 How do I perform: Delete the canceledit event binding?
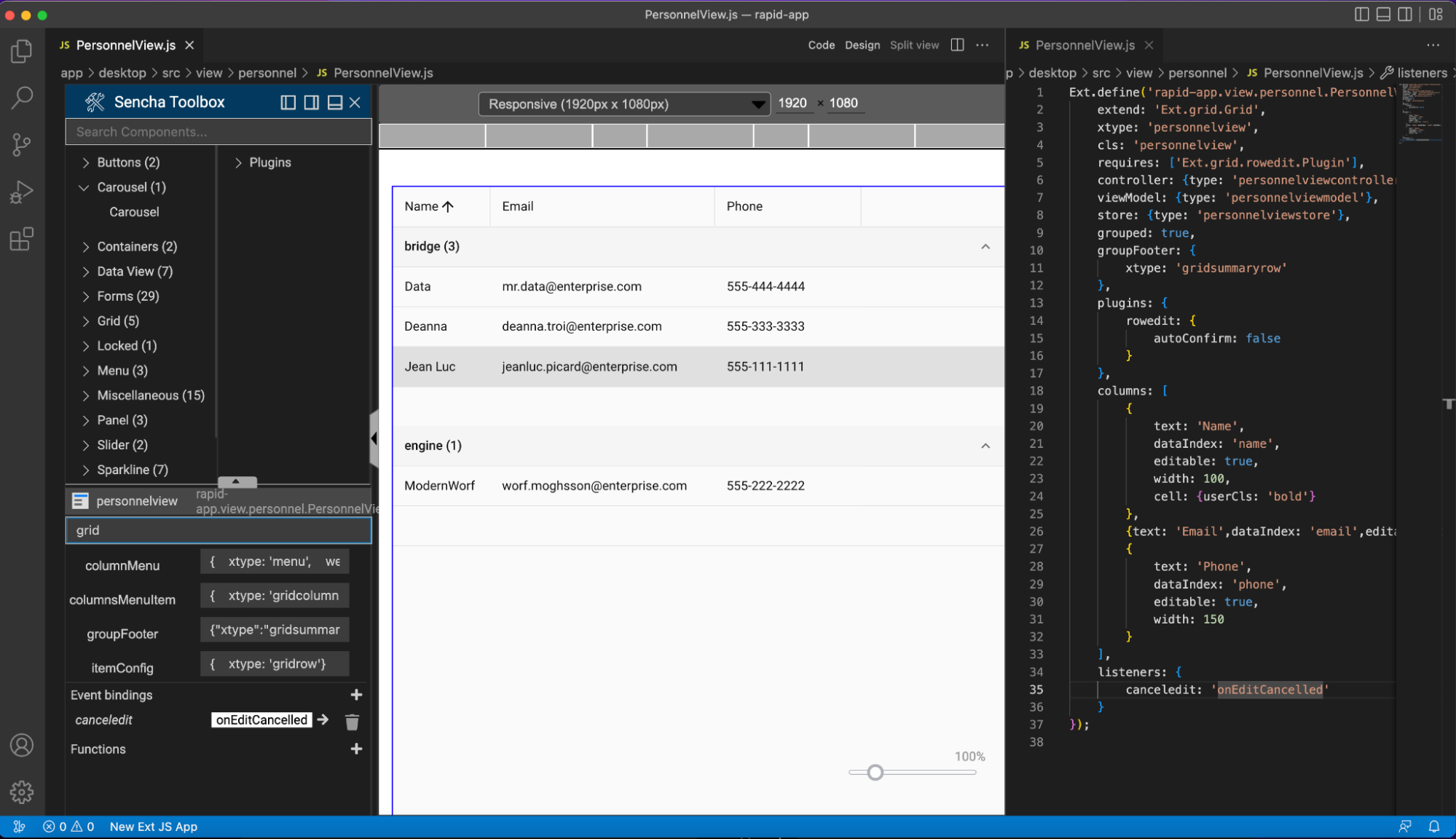[352, 721]
